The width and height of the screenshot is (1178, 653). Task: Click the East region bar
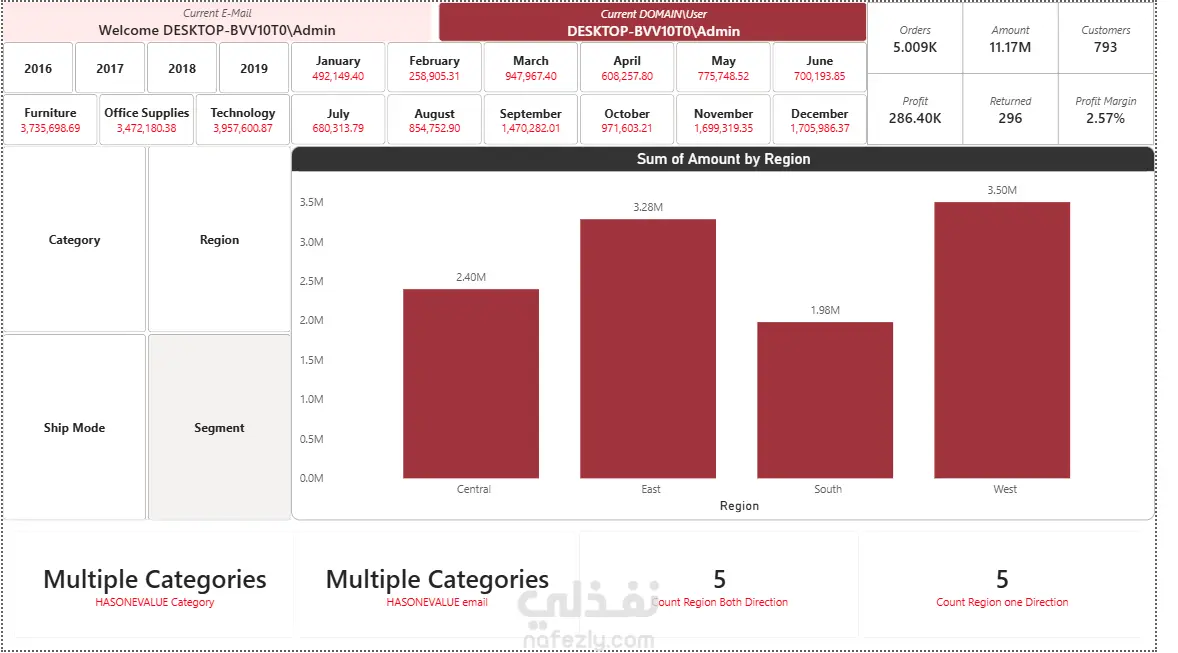click(648, 349)
